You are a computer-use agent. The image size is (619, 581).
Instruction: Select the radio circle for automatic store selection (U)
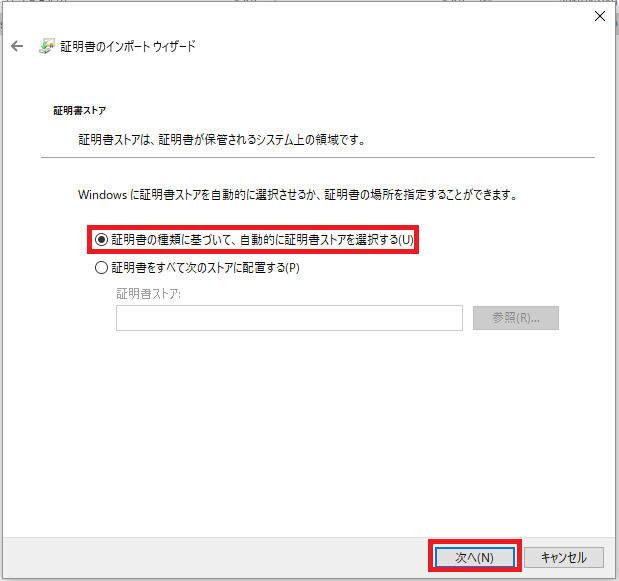tap(101, 240)
